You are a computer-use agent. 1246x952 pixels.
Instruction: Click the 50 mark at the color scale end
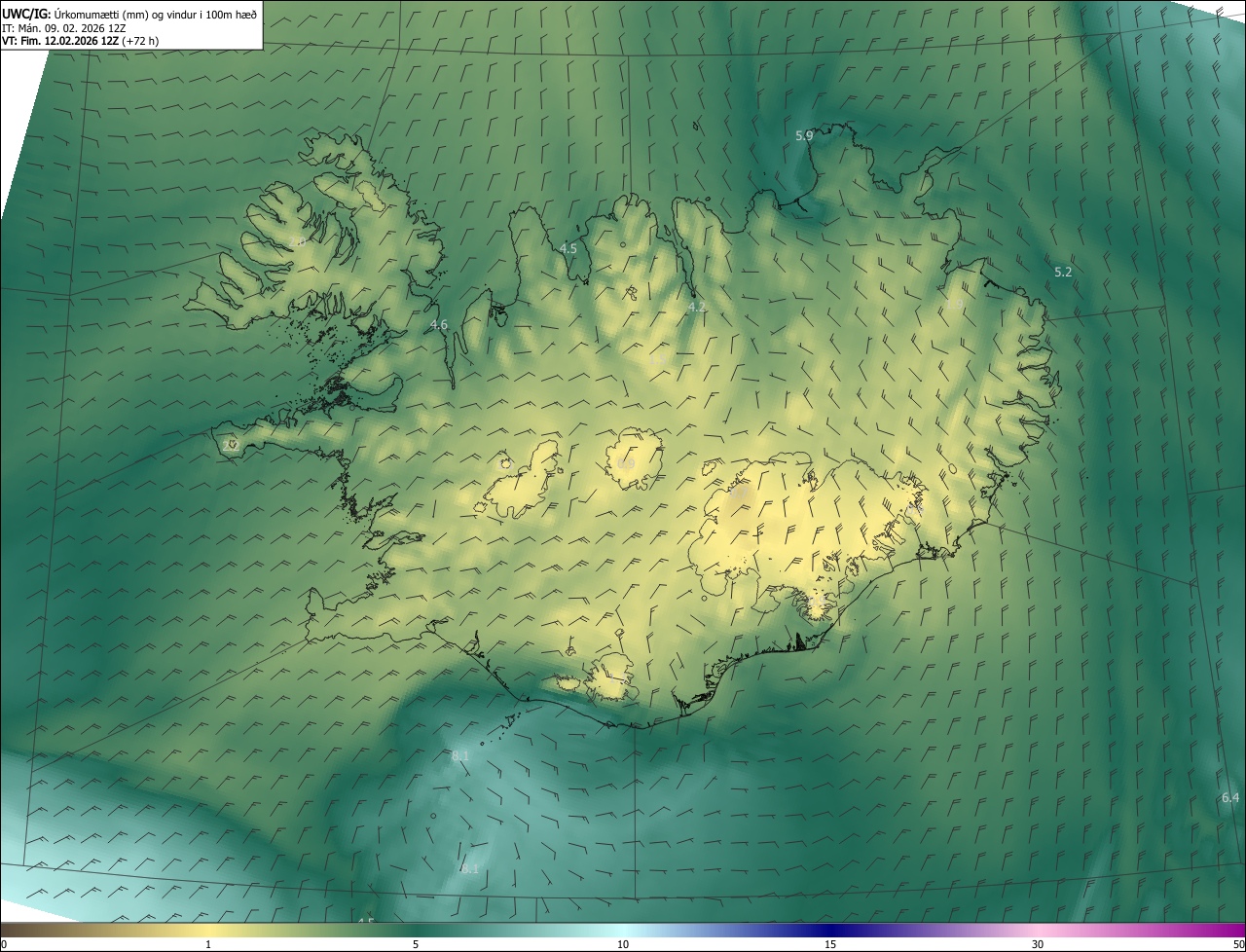pos(1237,944)
